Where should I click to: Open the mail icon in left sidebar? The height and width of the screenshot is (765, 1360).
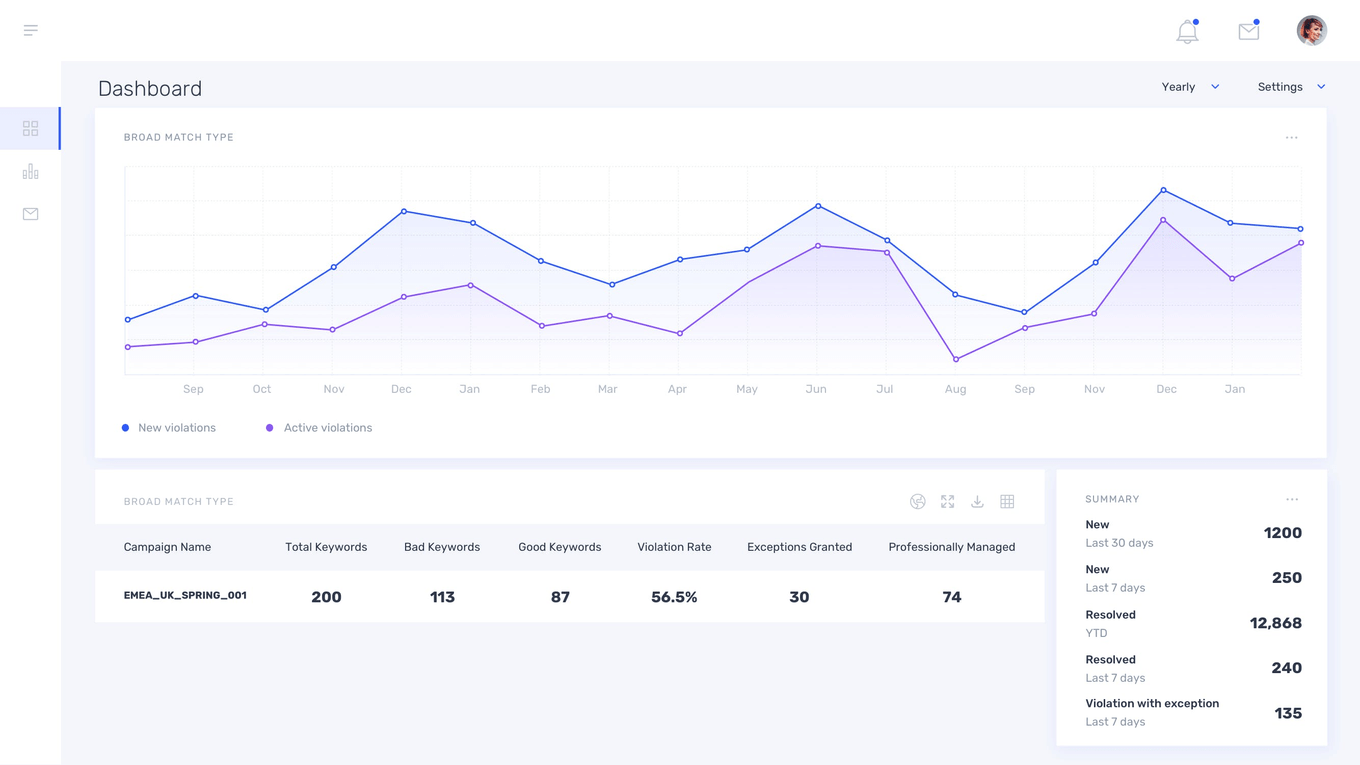click(31, 214)
